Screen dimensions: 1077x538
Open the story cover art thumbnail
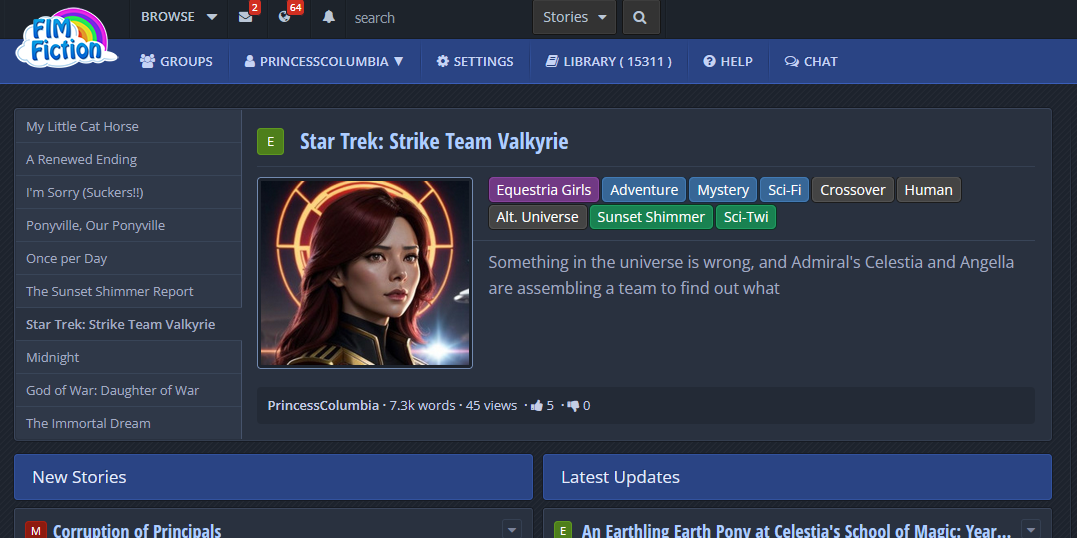coord(365,273)
